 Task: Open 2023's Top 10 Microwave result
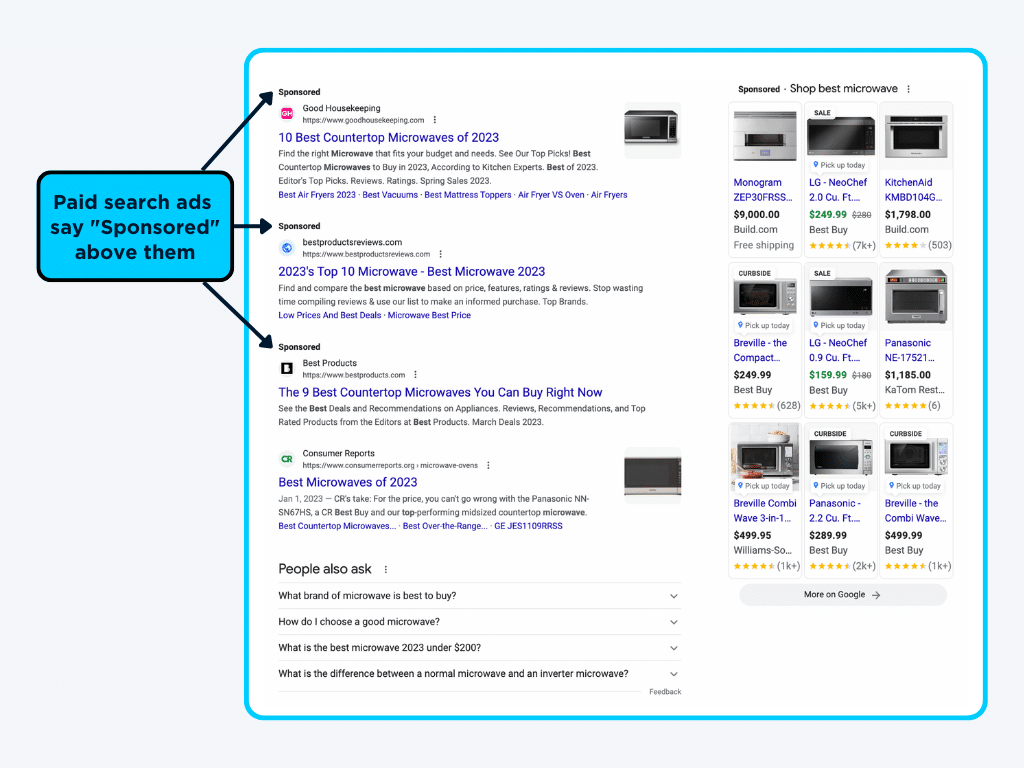pos(411,272)
